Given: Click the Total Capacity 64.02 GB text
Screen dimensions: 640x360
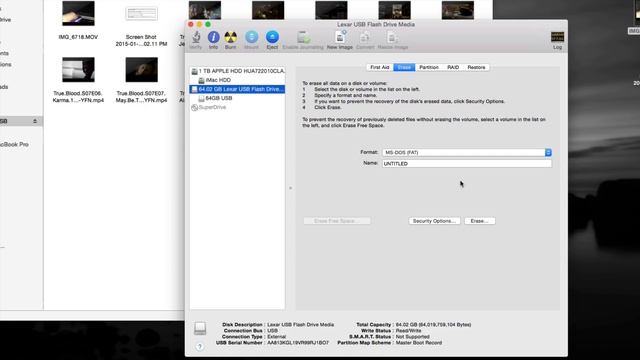Looking at the screenshot, I should (433, 324).
